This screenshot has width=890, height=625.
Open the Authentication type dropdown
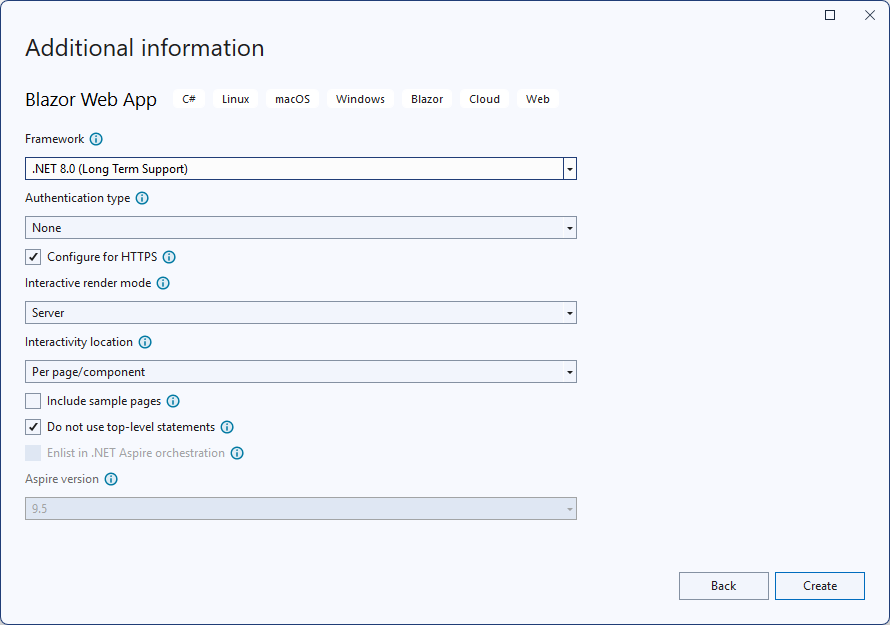pos(569,227)
